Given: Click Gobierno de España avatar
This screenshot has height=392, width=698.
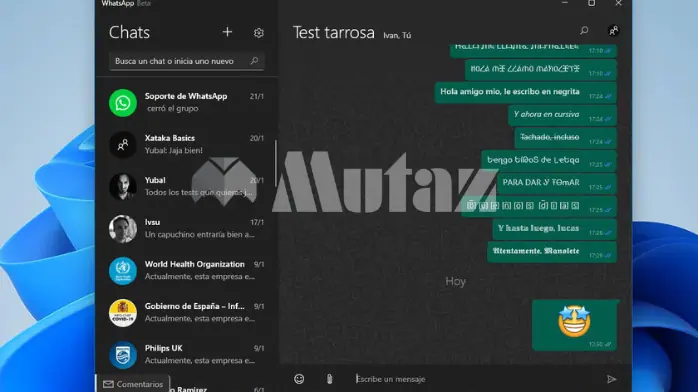Looking at the screenshot, I should point(123,313).
